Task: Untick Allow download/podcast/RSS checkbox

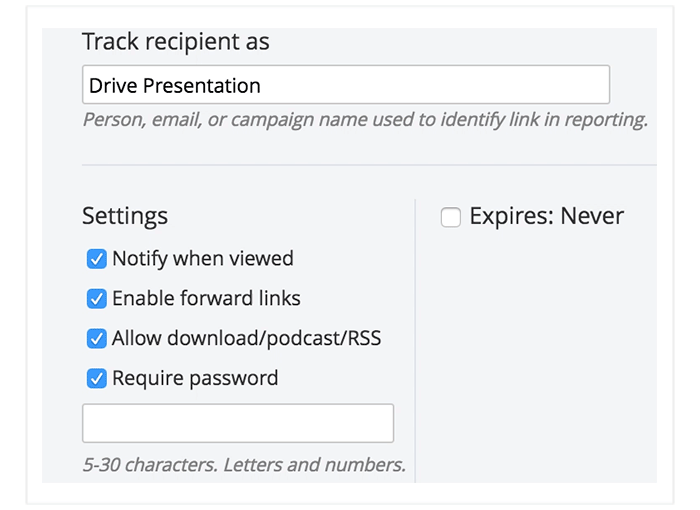Action: point(96,339)
